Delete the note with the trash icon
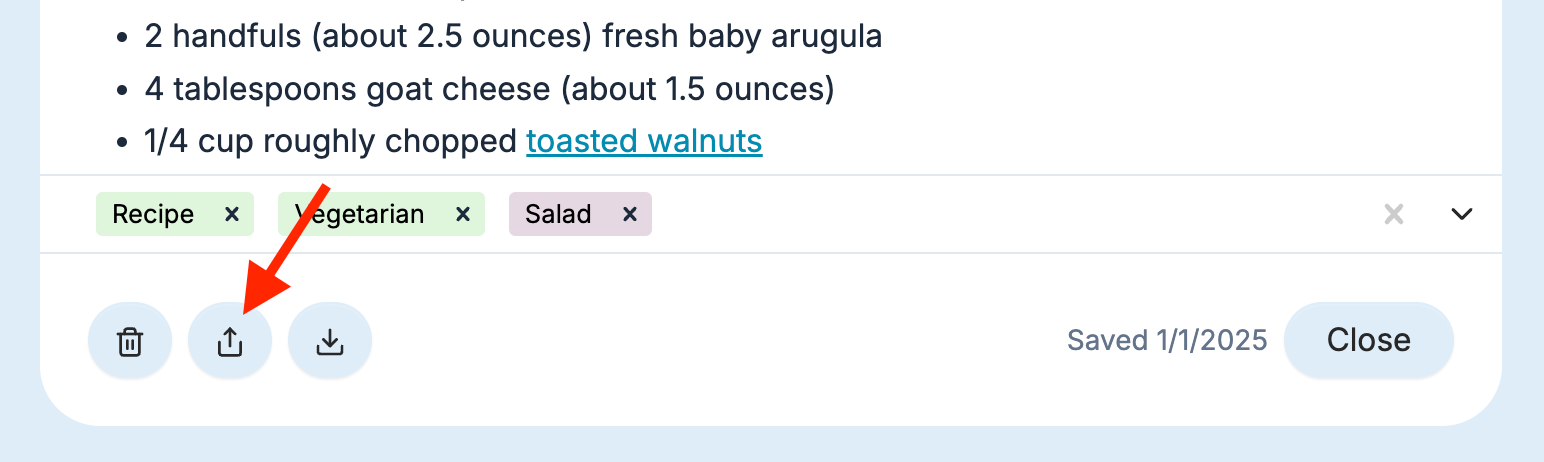This screenshot has width=1544, height=462. 130,342
